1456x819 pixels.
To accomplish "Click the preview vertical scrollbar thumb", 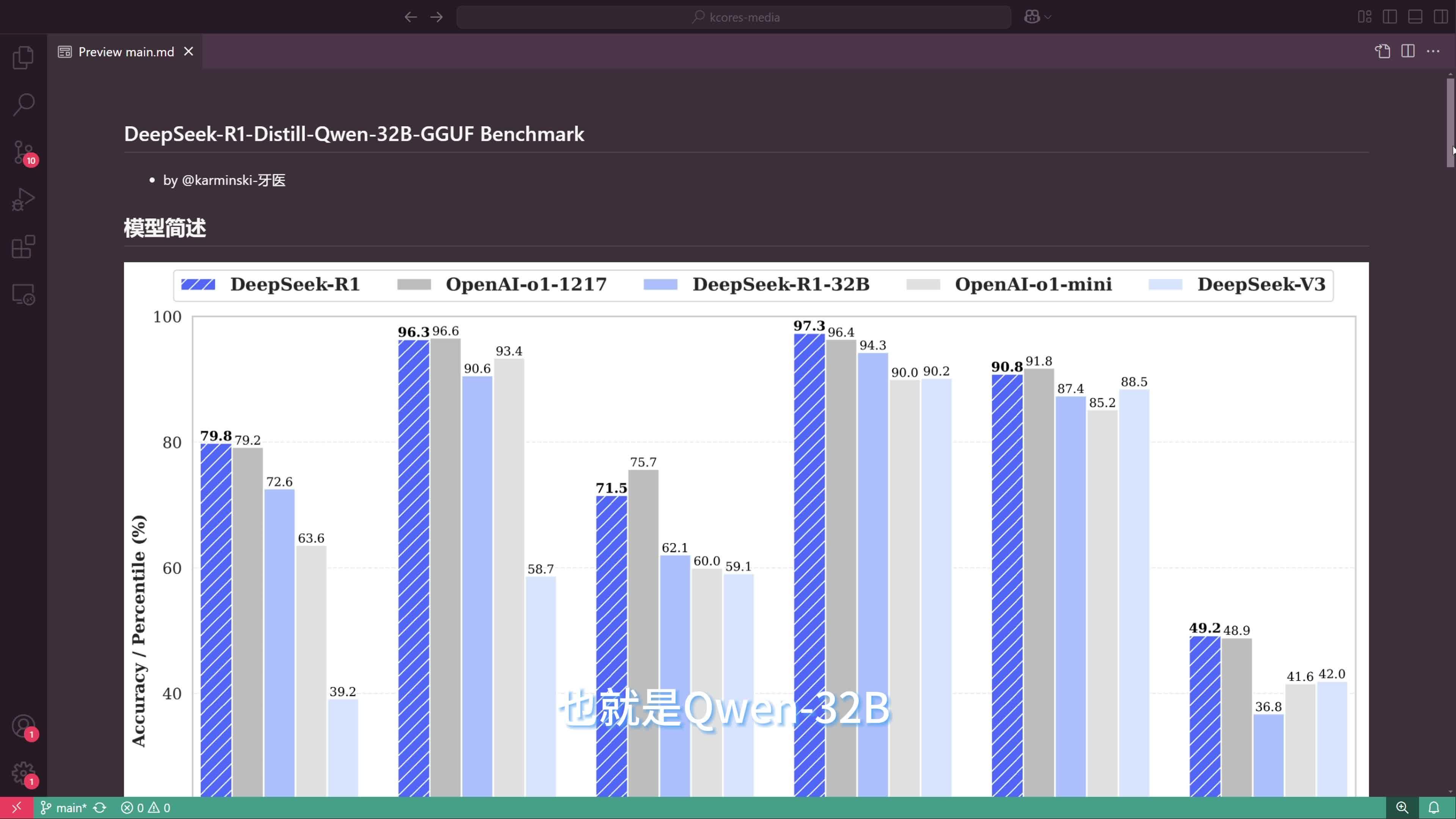I will click(1450, 122).
